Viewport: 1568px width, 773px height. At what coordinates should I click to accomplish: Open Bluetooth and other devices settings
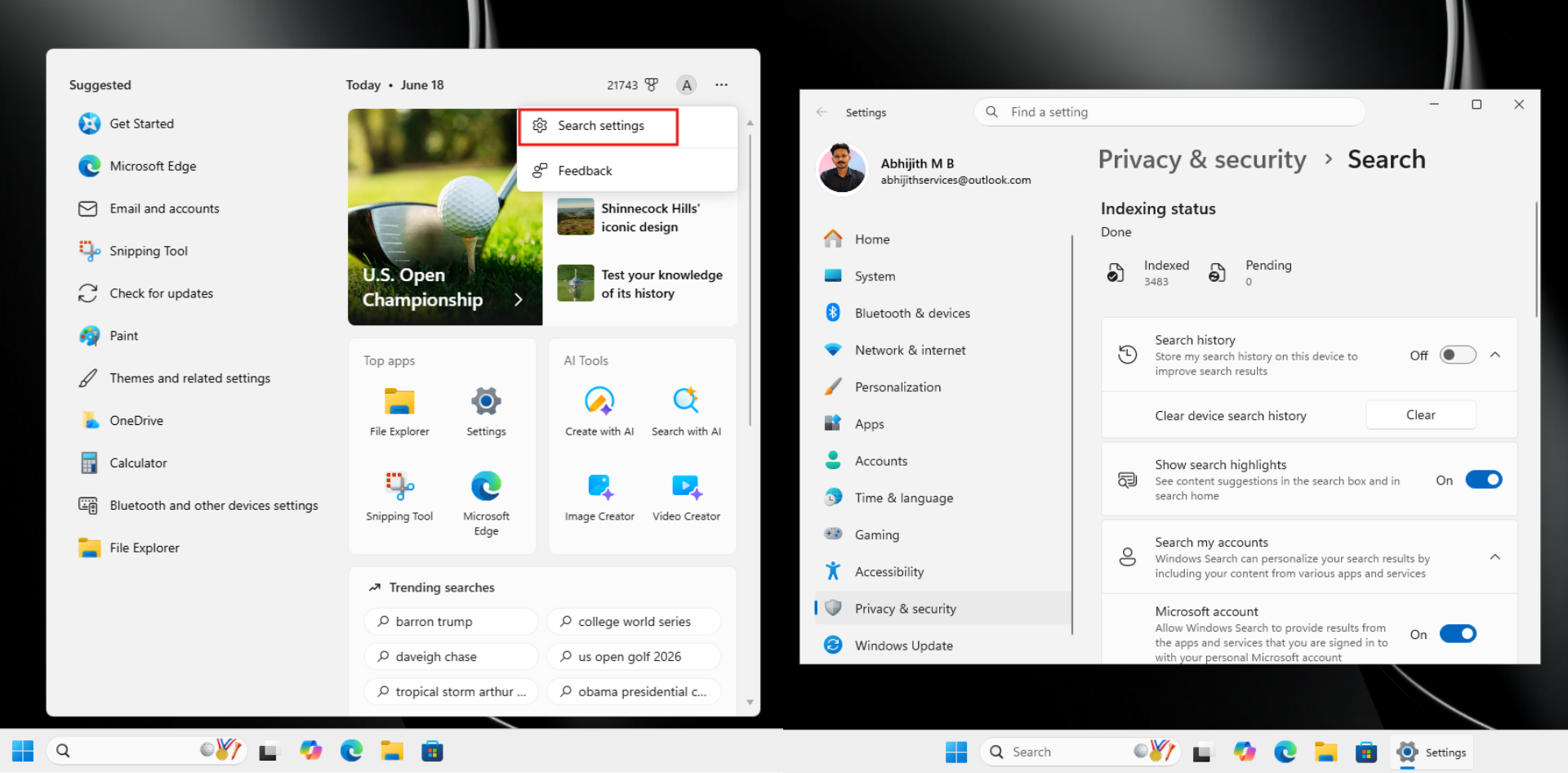(198, 506)
